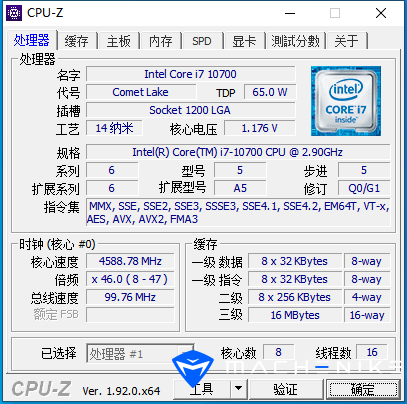407x404 pixels.
Task: Click the CPU-Z logo text at bottom left
Action: [x=41, y=389]
